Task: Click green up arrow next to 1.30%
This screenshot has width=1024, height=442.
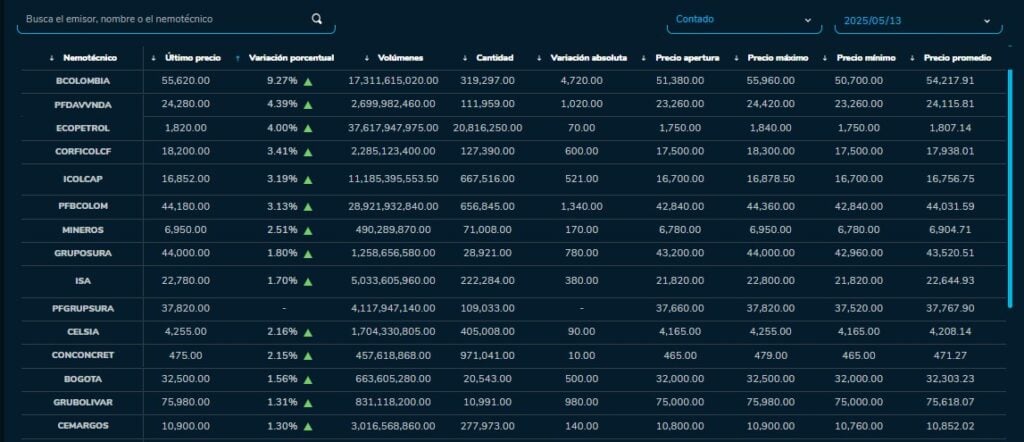Action: (x=308, y=426)
